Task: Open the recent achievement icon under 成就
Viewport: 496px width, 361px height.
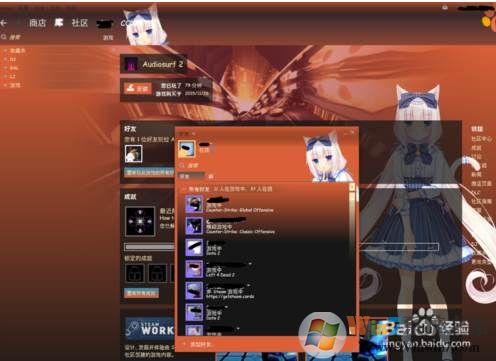Action: pos(140,221)
